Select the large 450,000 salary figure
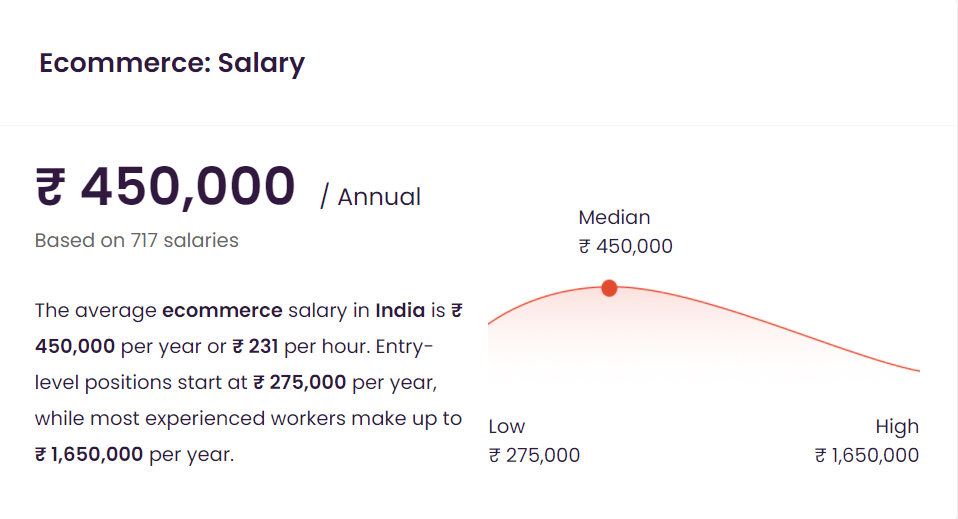The height and width of the screenshot is (519, 958). (x=188, y=186)
